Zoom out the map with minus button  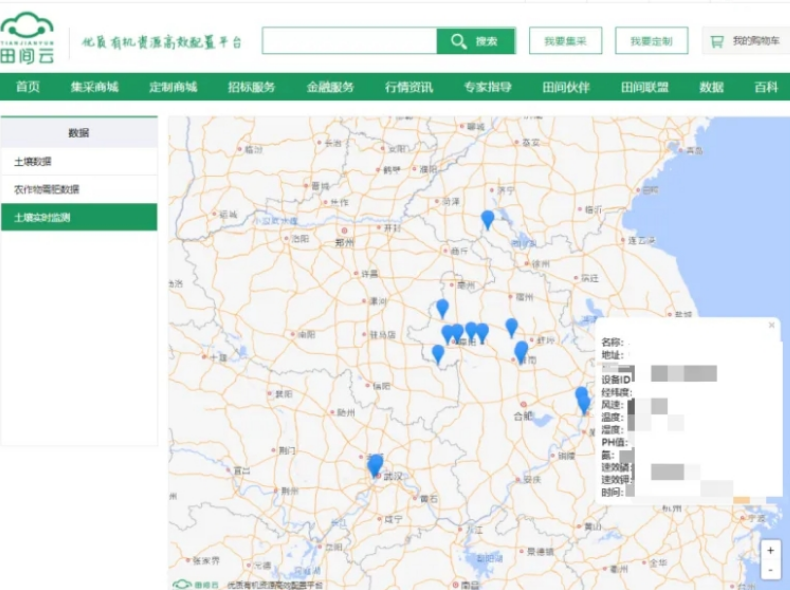[x=770, y=569]
